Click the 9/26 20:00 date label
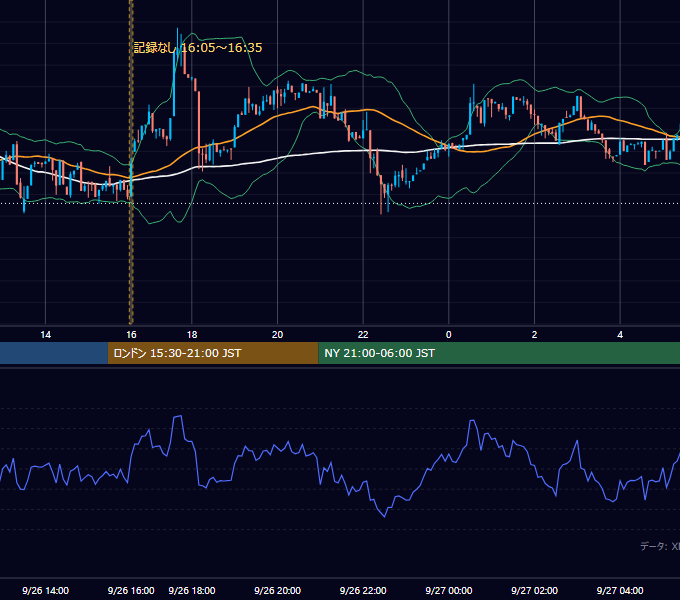The image size is (680, 600). [x=277, y=590]
